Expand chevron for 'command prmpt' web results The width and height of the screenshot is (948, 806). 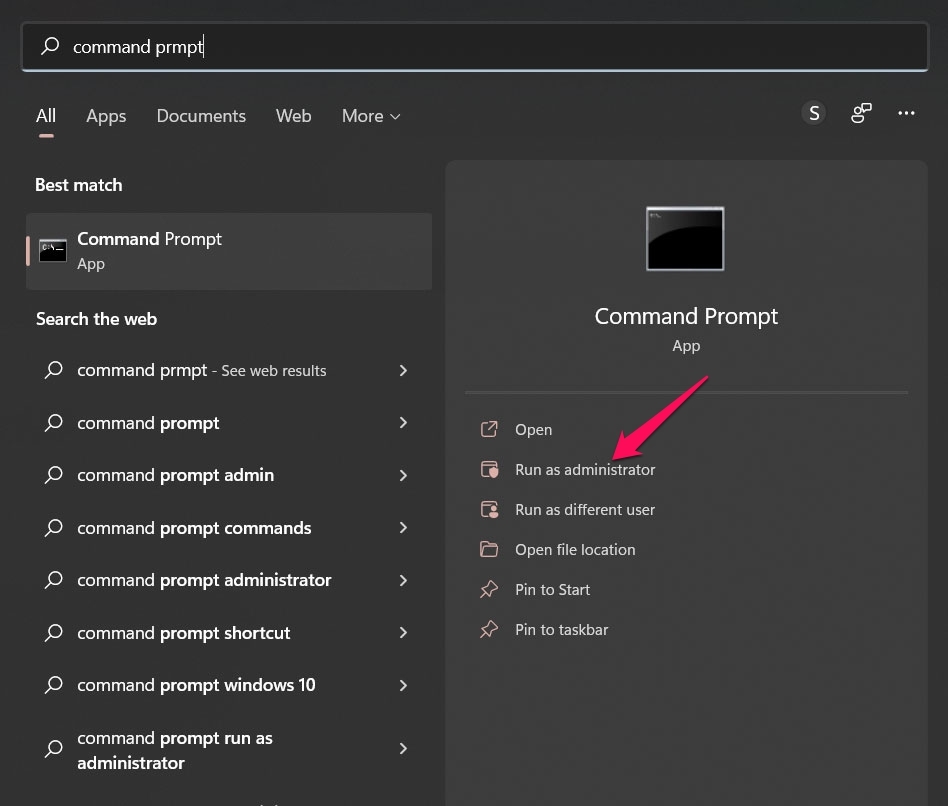403,370
